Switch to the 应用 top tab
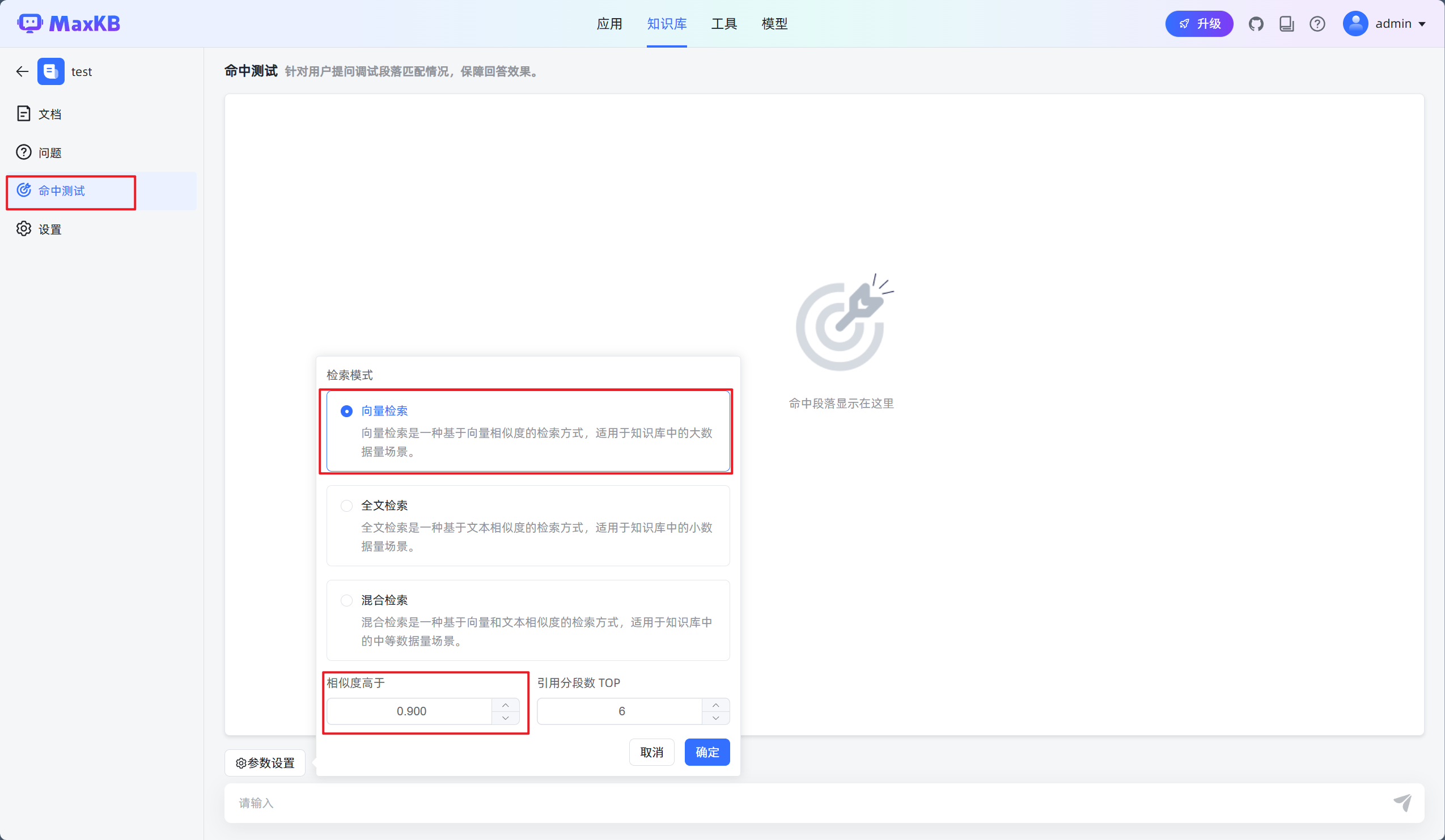 click(x=609, y=24)
